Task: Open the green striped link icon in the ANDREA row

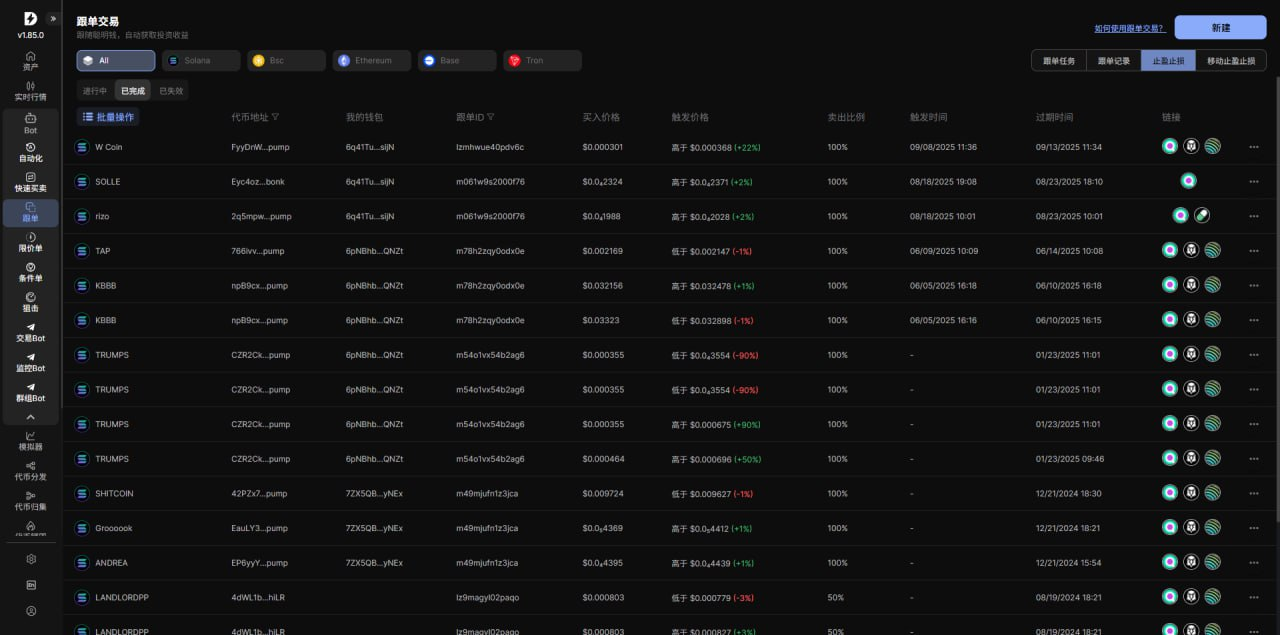Action: pos(1212,562)
